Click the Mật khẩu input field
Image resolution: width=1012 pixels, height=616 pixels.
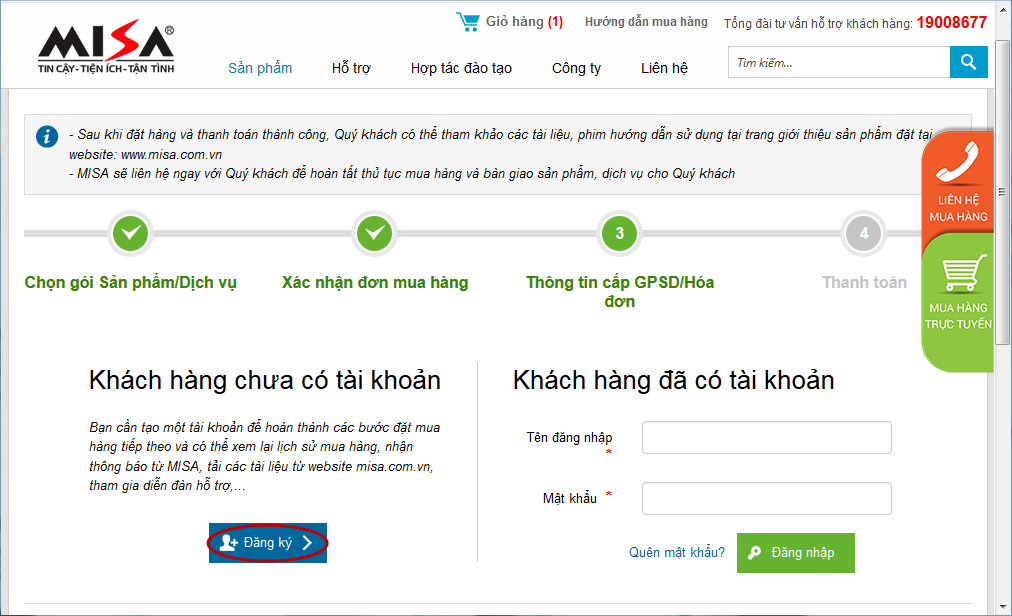click(x=766, y=498)
